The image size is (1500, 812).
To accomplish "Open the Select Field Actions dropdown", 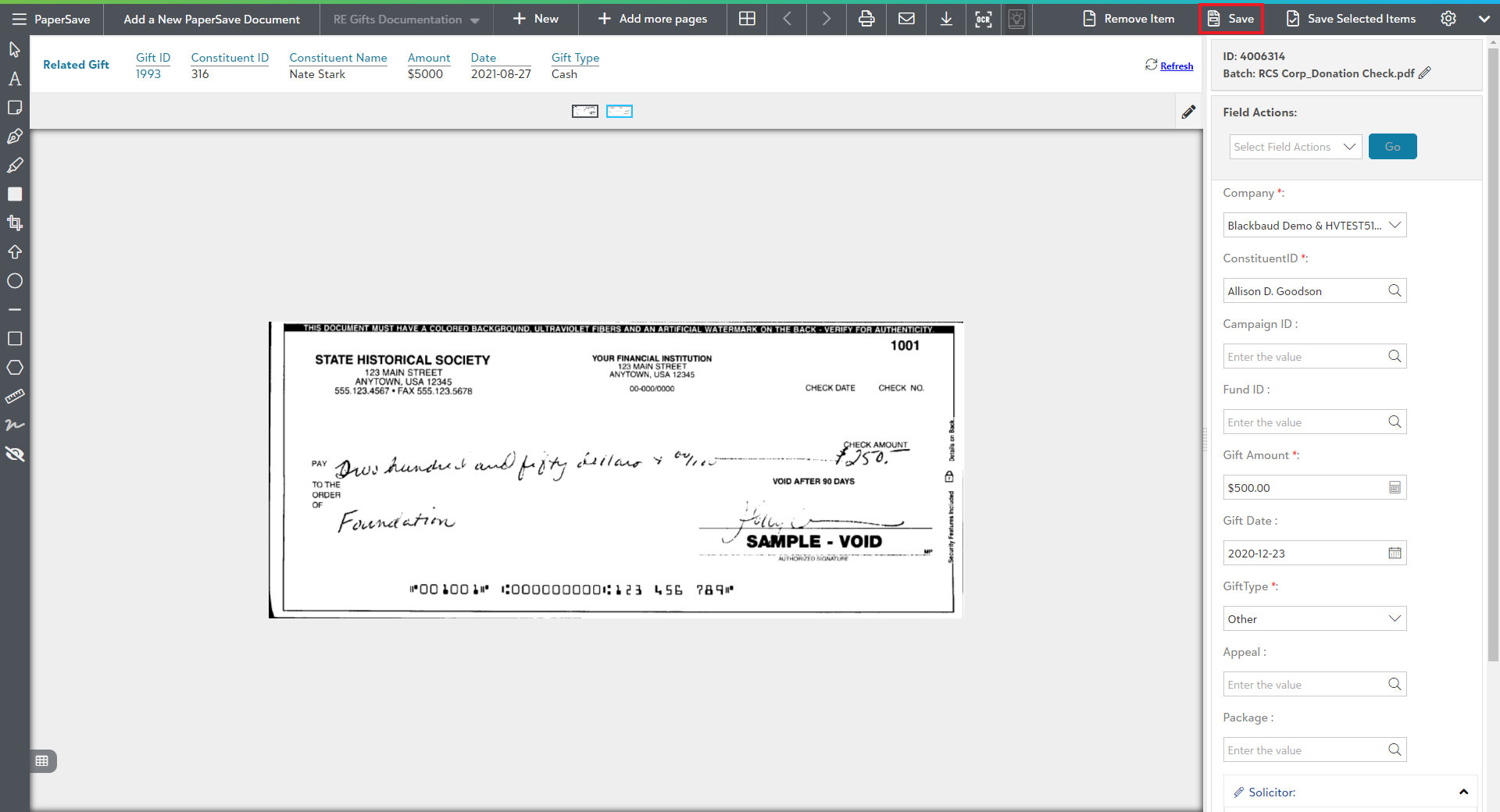I will [x=1295, y=147].
